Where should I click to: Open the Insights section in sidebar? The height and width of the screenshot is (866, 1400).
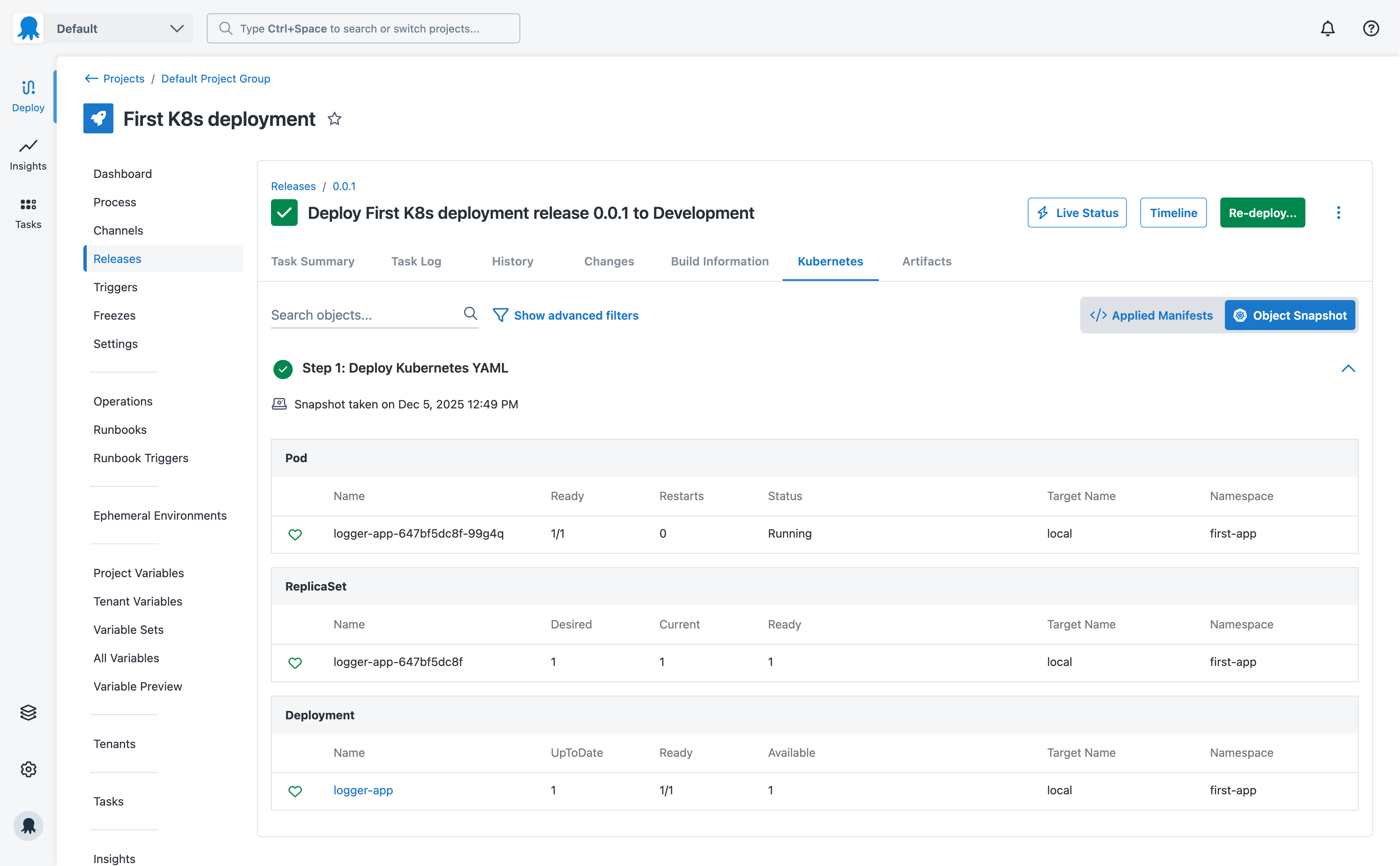[28, 155]
